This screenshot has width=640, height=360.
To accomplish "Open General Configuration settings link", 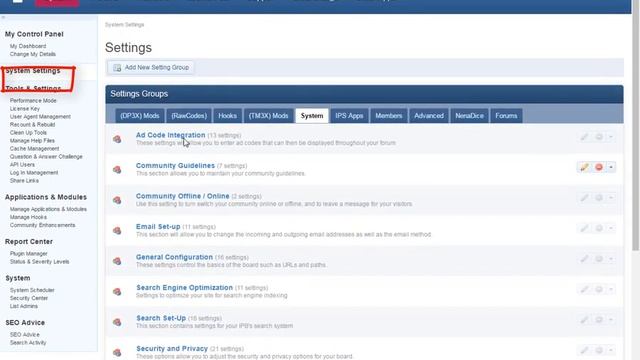I will [x=174, y=257].
